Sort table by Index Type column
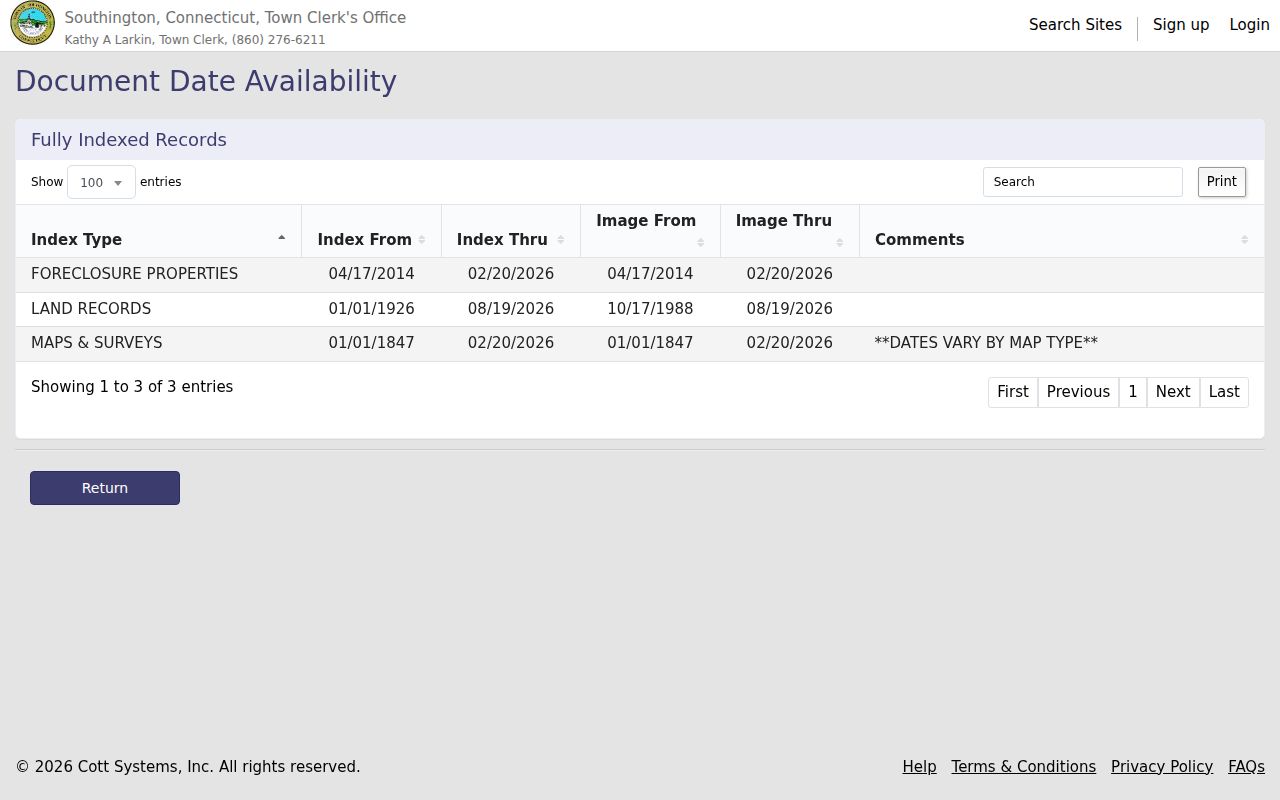 [158, 231]
